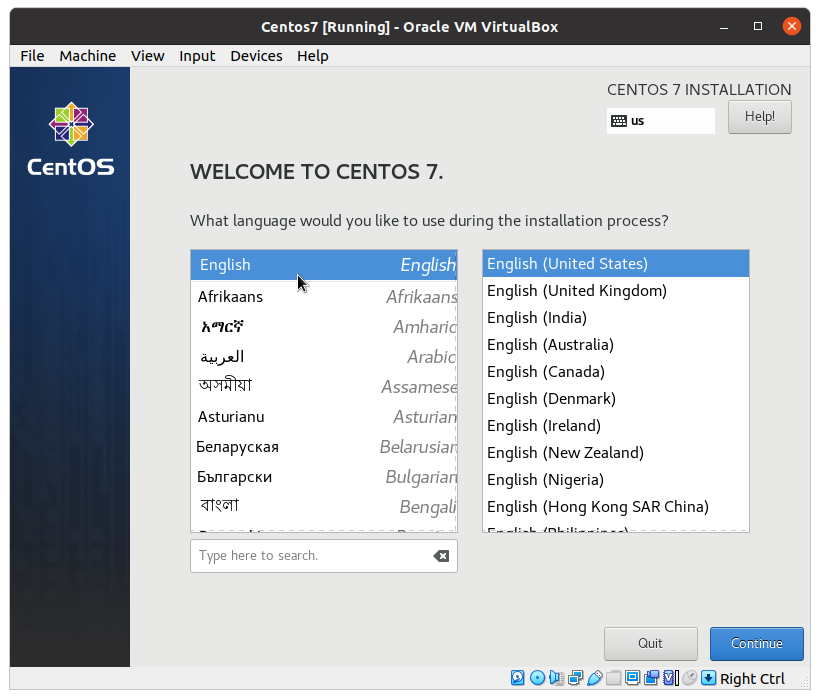Select English (Canada) locale
The height and width of the screenshot is (699, 820).
[x=616, y=372]
